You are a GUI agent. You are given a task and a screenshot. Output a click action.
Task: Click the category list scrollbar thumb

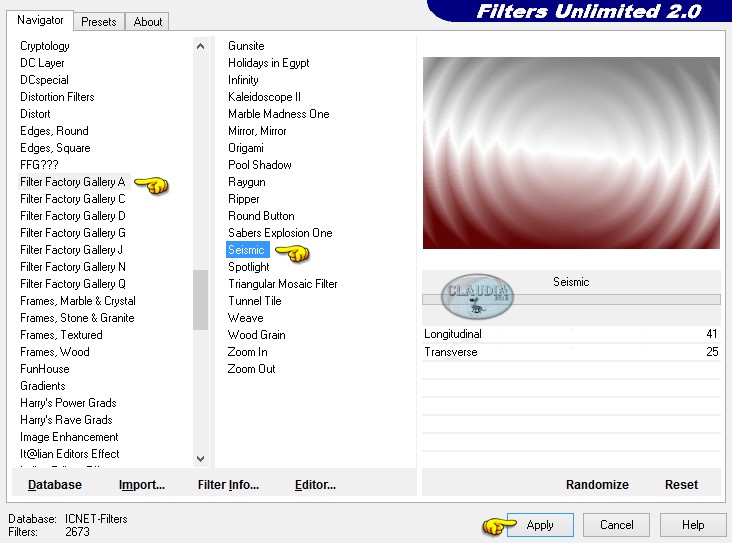click(200, 300)
